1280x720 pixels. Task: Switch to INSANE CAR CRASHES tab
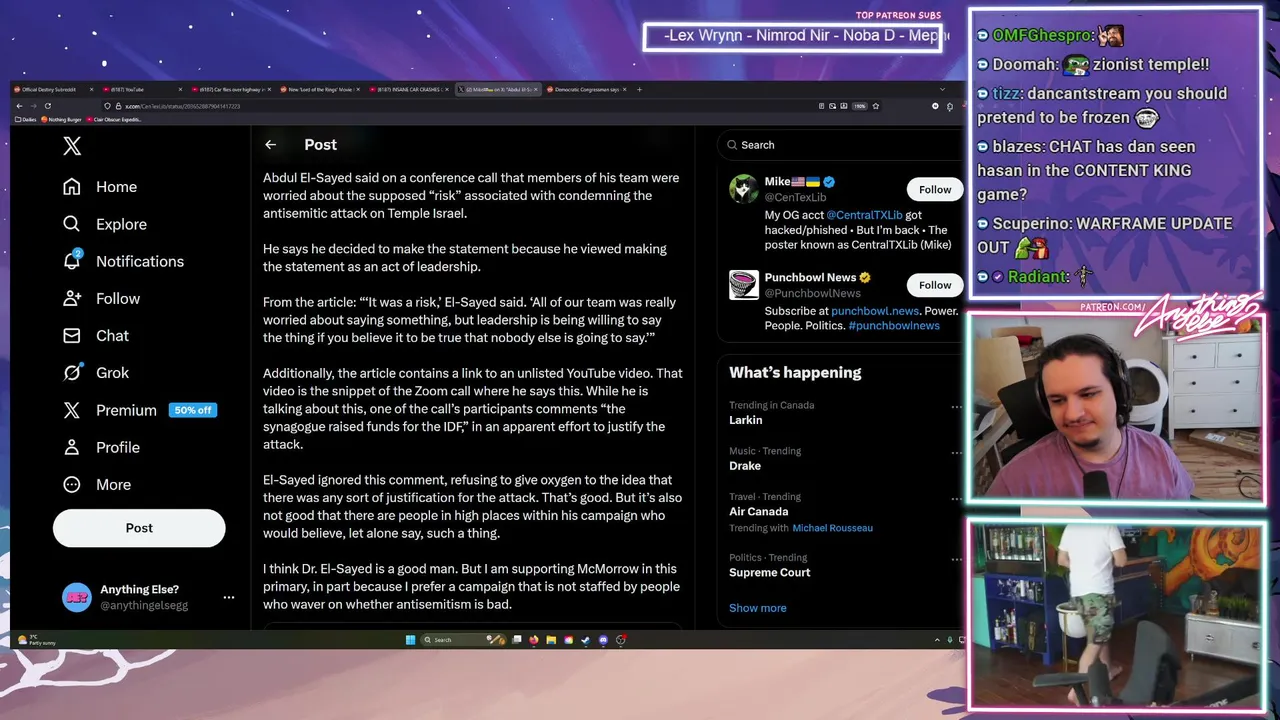410,90
